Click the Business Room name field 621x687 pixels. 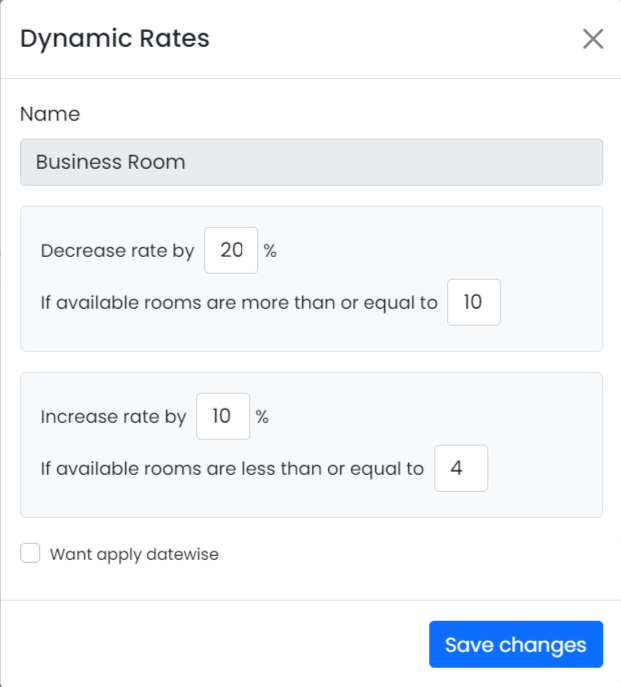[x=311, y=162]
